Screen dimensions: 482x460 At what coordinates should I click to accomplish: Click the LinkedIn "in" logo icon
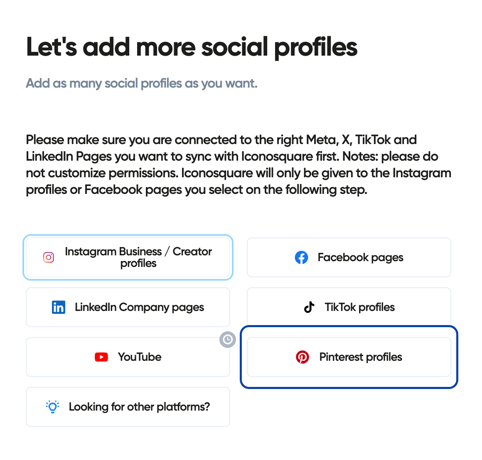(58, 307)
